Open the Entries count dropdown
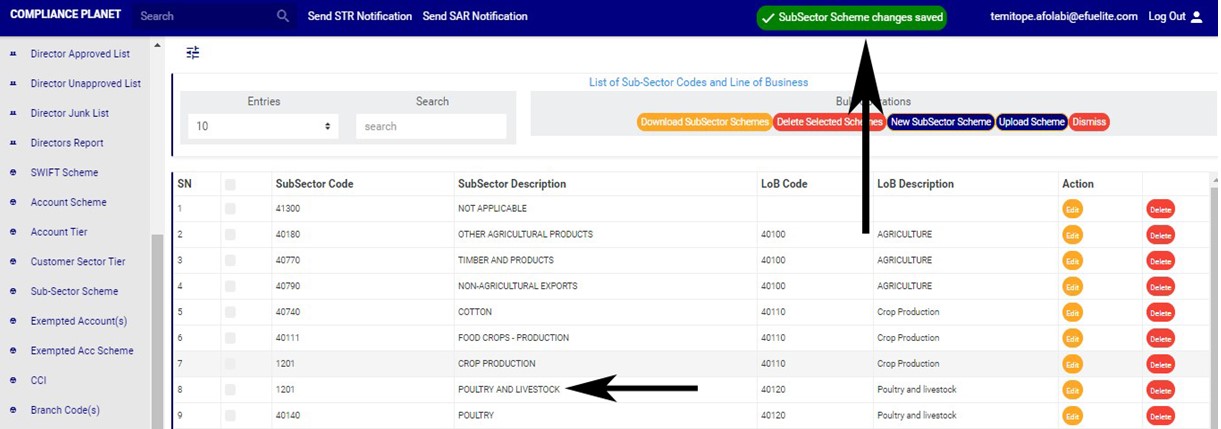 point(263,127)
